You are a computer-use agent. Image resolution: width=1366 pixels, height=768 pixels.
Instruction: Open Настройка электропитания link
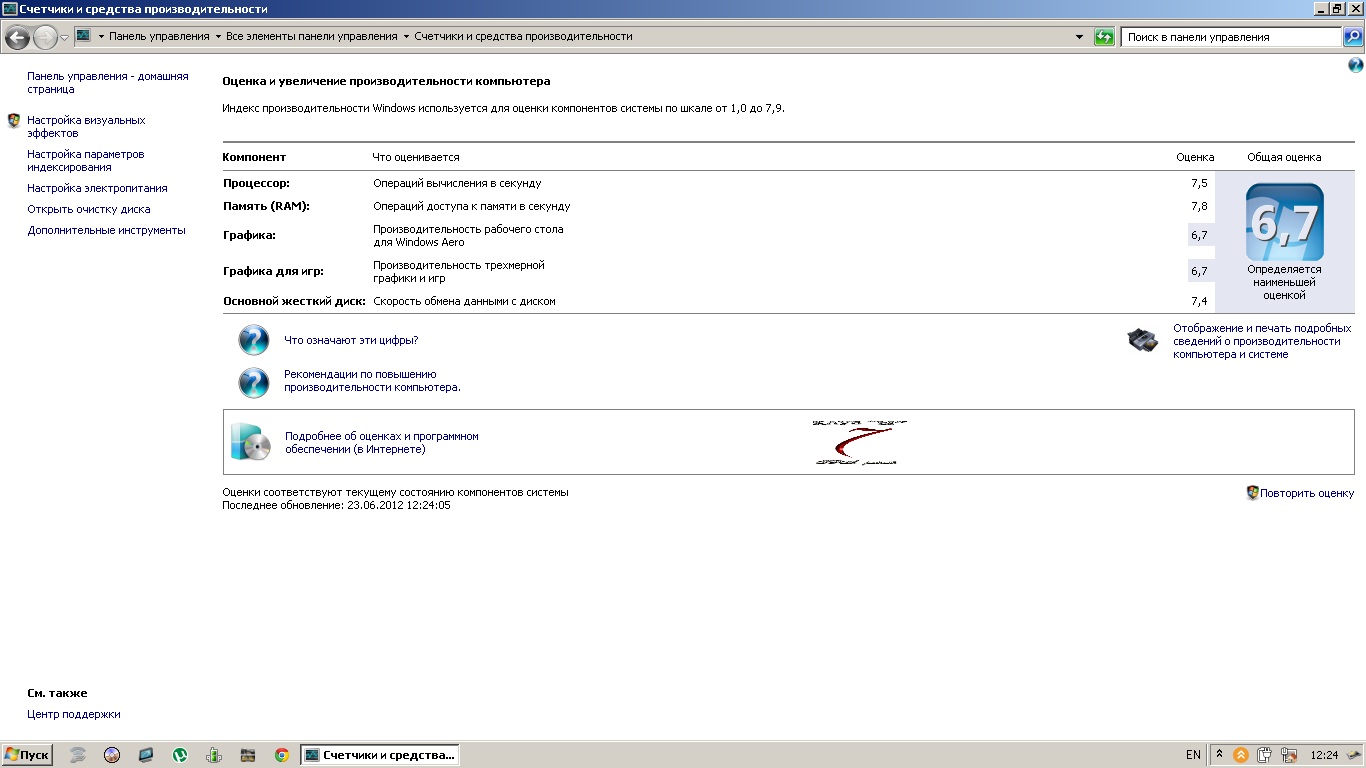pos(97,188)
